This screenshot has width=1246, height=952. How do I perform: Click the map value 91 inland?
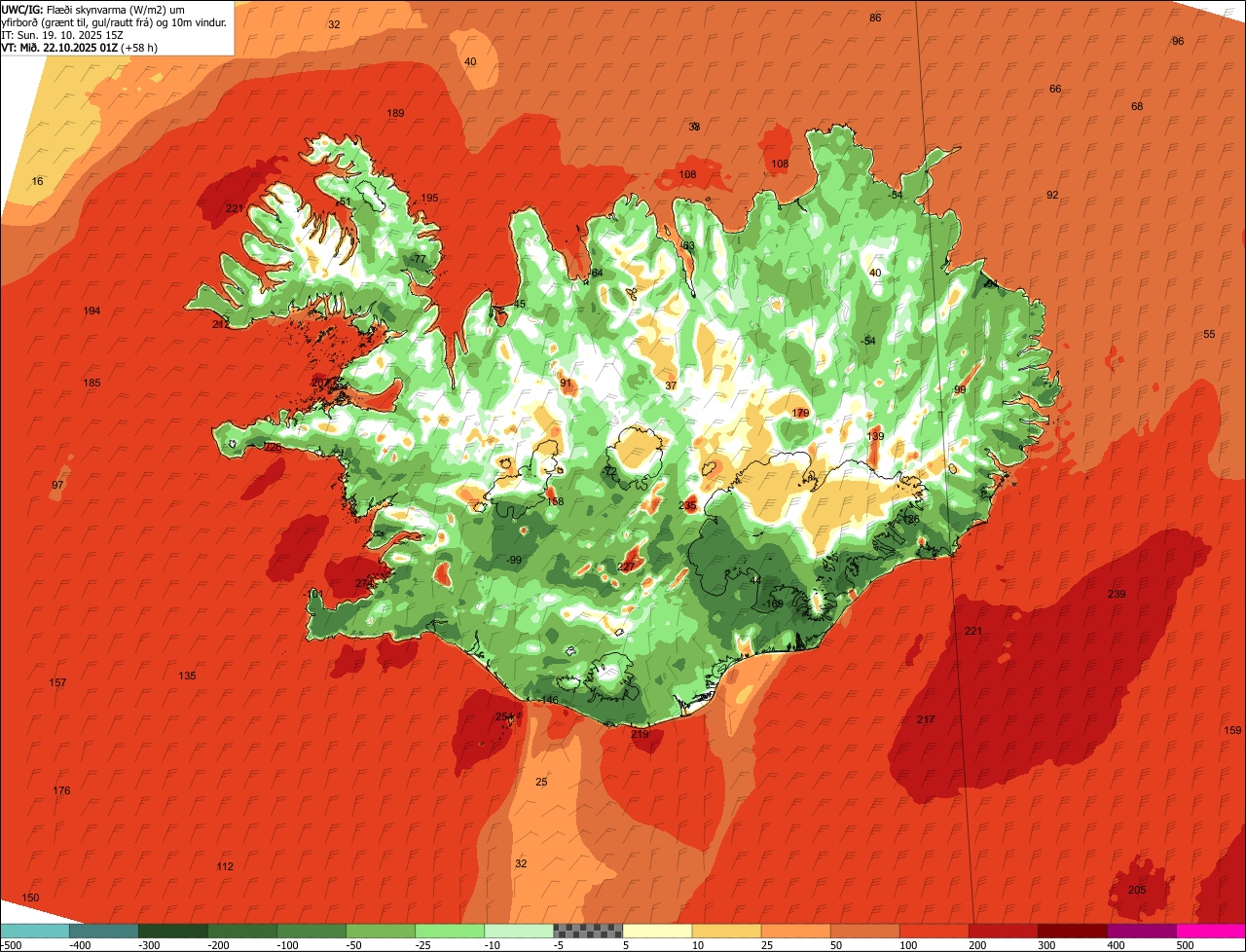point(566,383)
